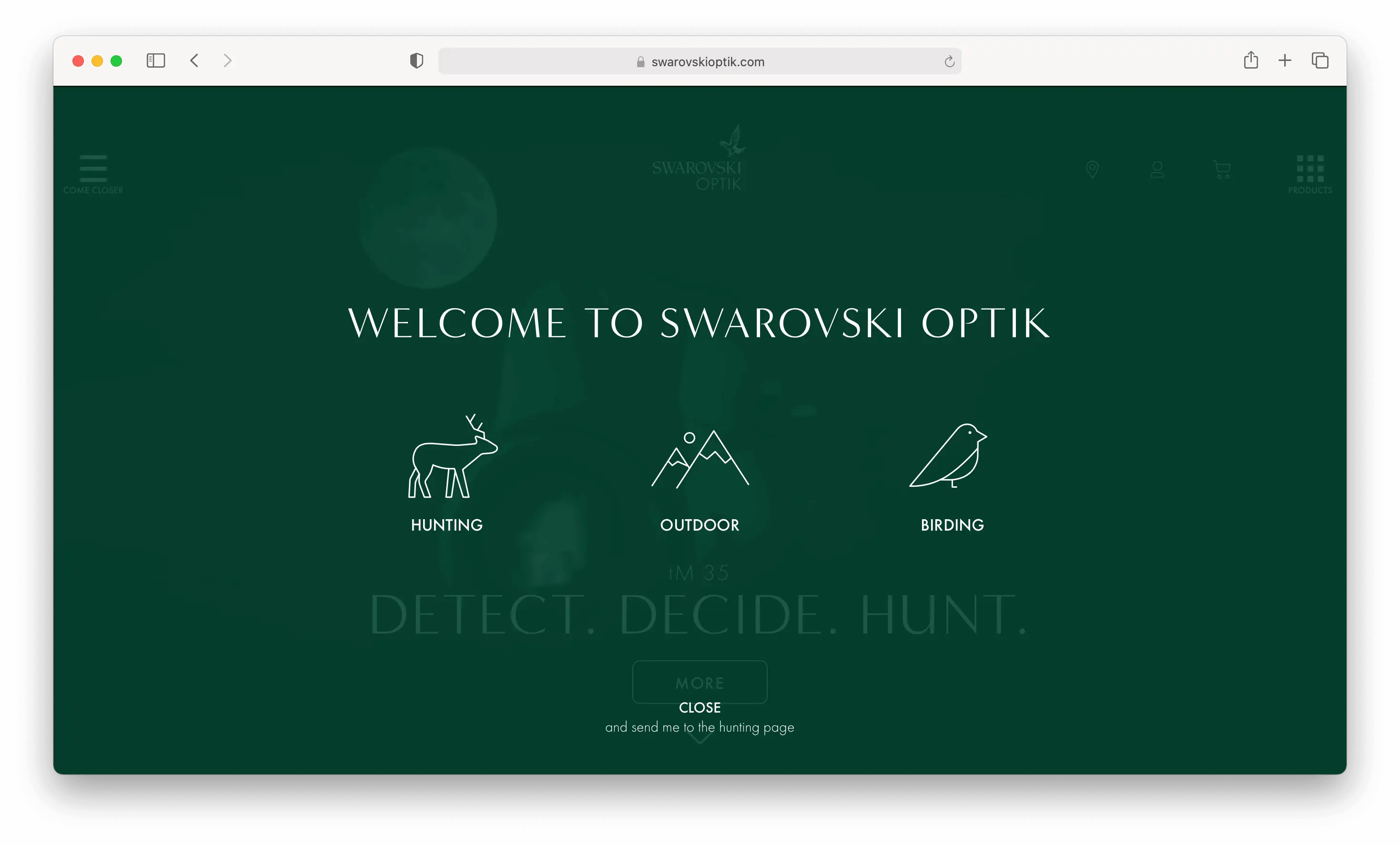1400x845 pixels.
Task: Click the mountain Outdoor icon
Action: click(x=700, y=459)
